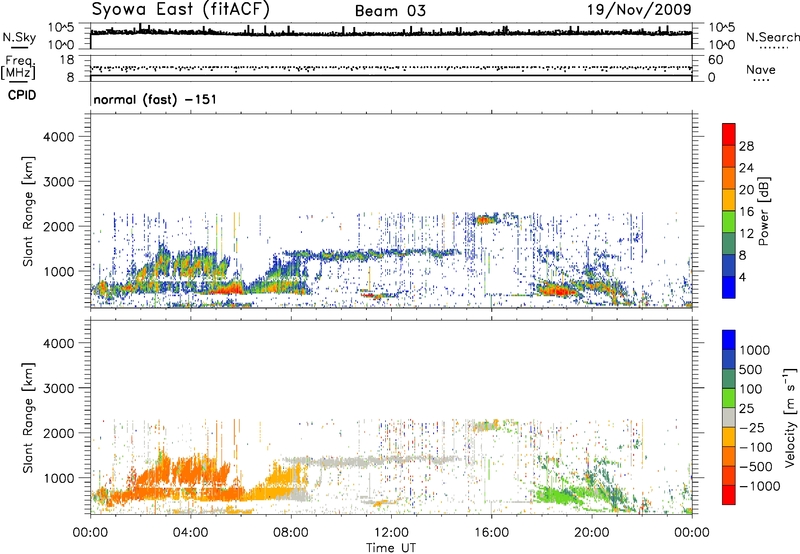
Task: Select the "20" power colorbar tick
Action: (x=746, y=190)
